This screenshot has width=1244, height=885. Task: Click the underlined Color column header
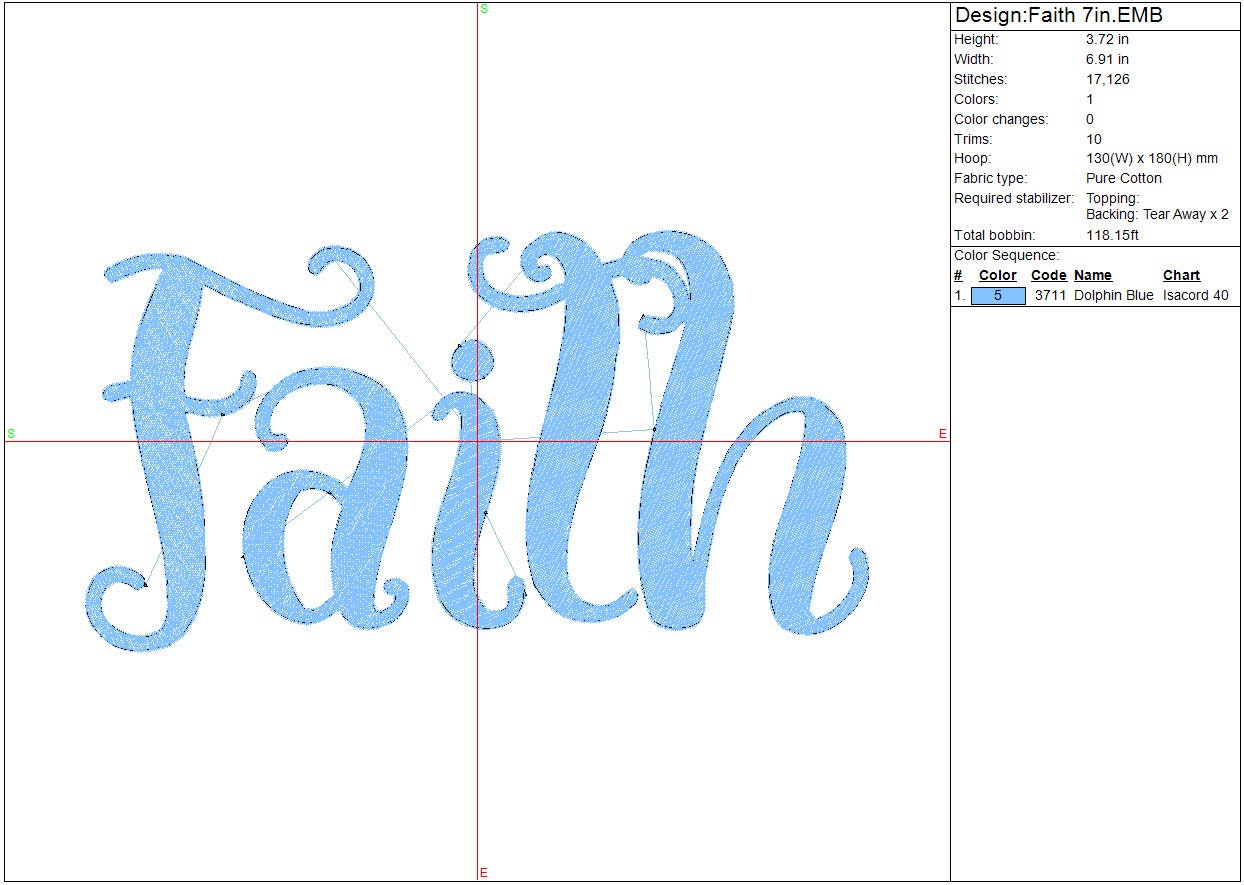click(x=998, y=276)
